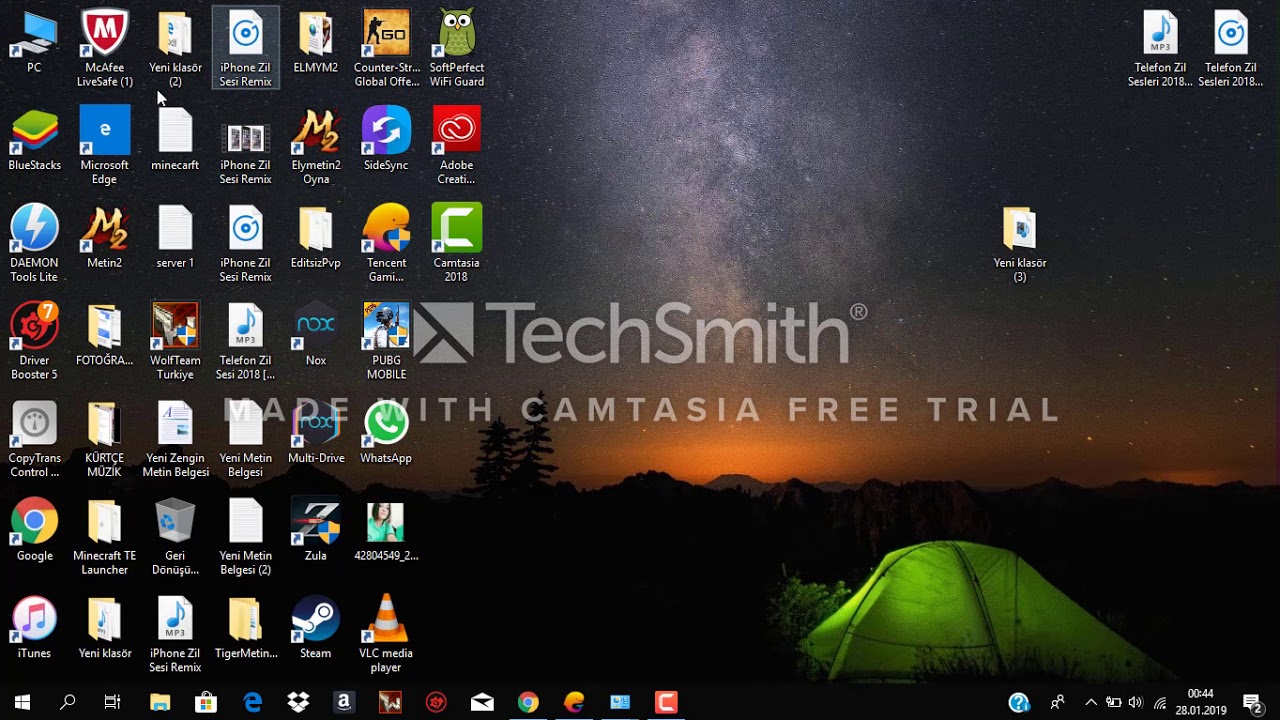The image size is (1280, 720).
Task: Open Dropbox from the taskbar
Action: tap(298, 703)
